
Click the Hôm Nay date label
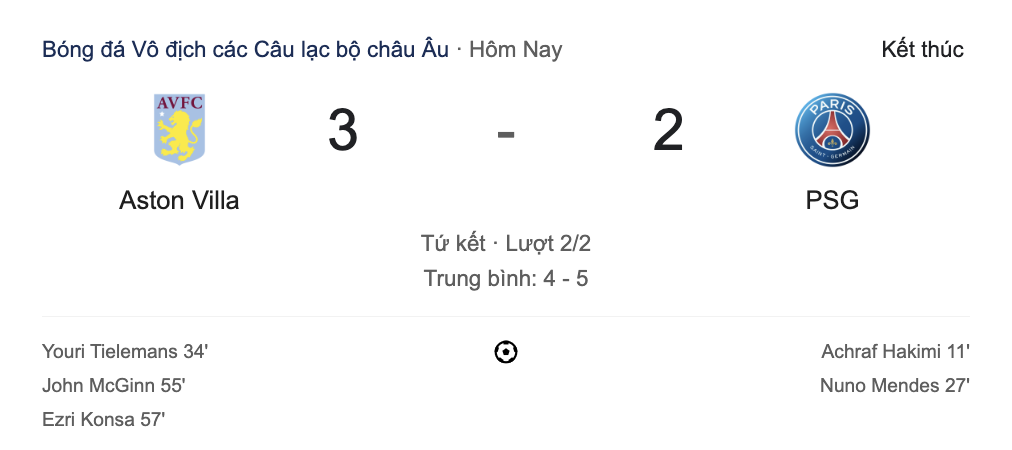tap(515, 49)
